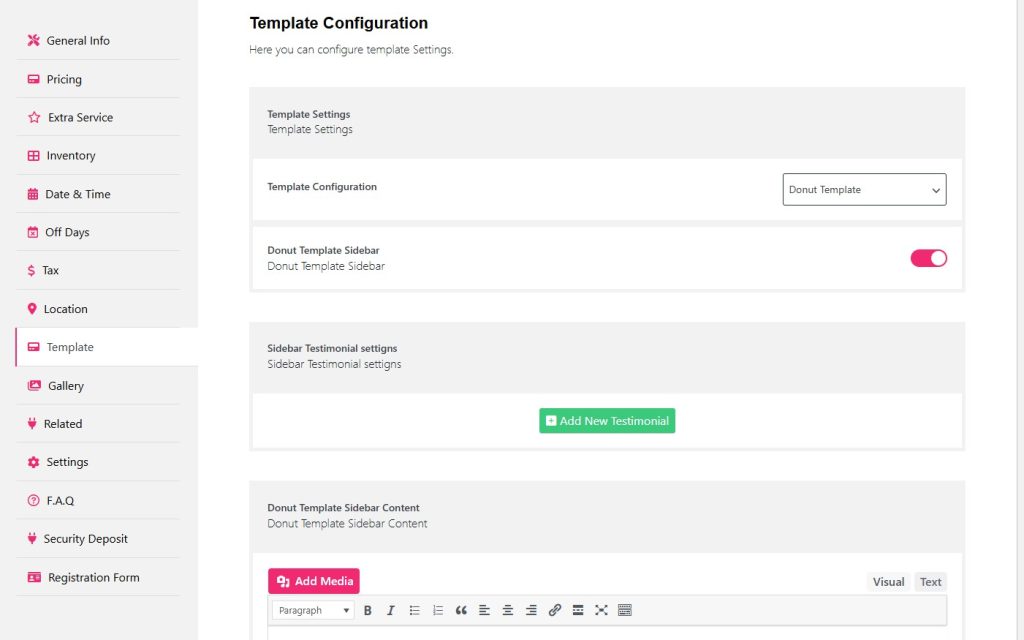Open the Pricing menu item
Image resolution: width=1024 pixels, height=640 pixels.
click(x=64, y=79)
